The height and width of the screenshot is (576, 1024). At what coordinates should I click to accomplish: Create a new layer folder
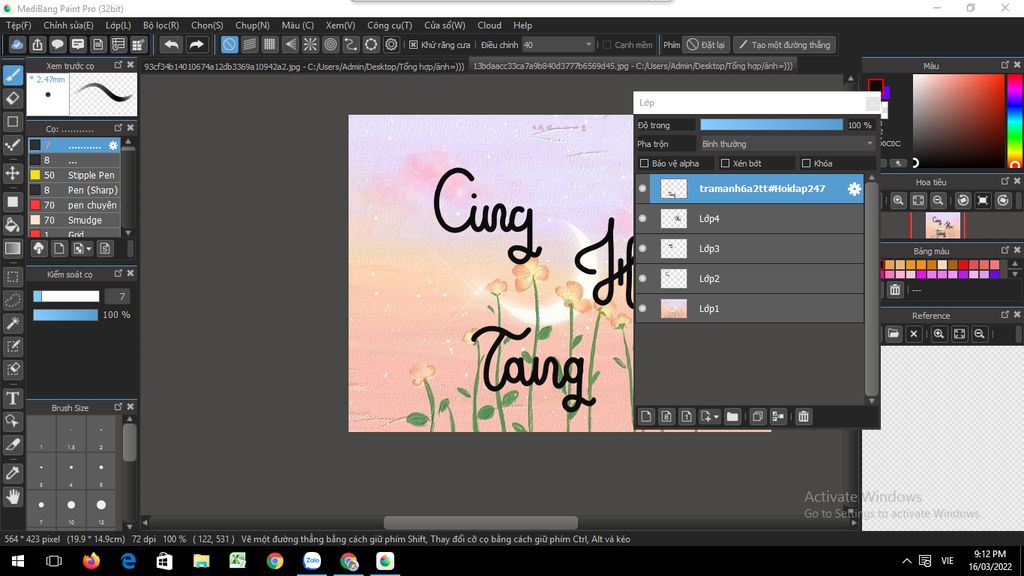tap(732, 417)
